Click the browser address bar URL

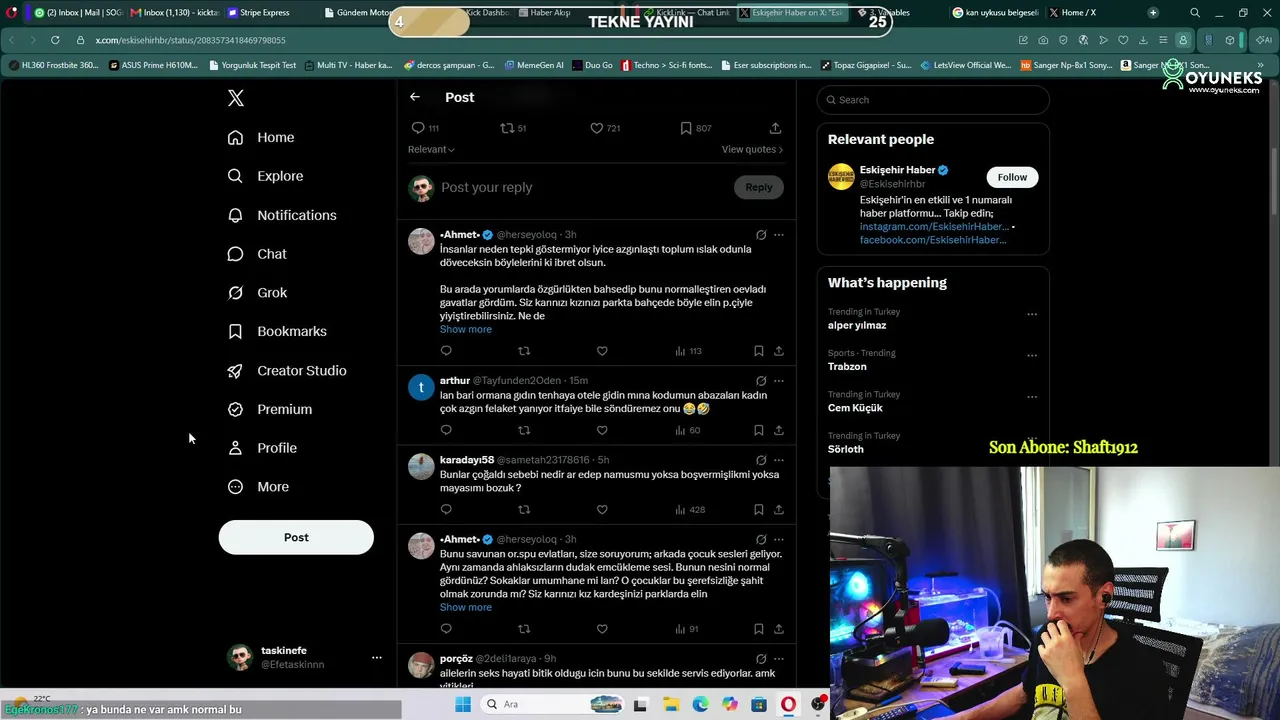pos(190,40)
